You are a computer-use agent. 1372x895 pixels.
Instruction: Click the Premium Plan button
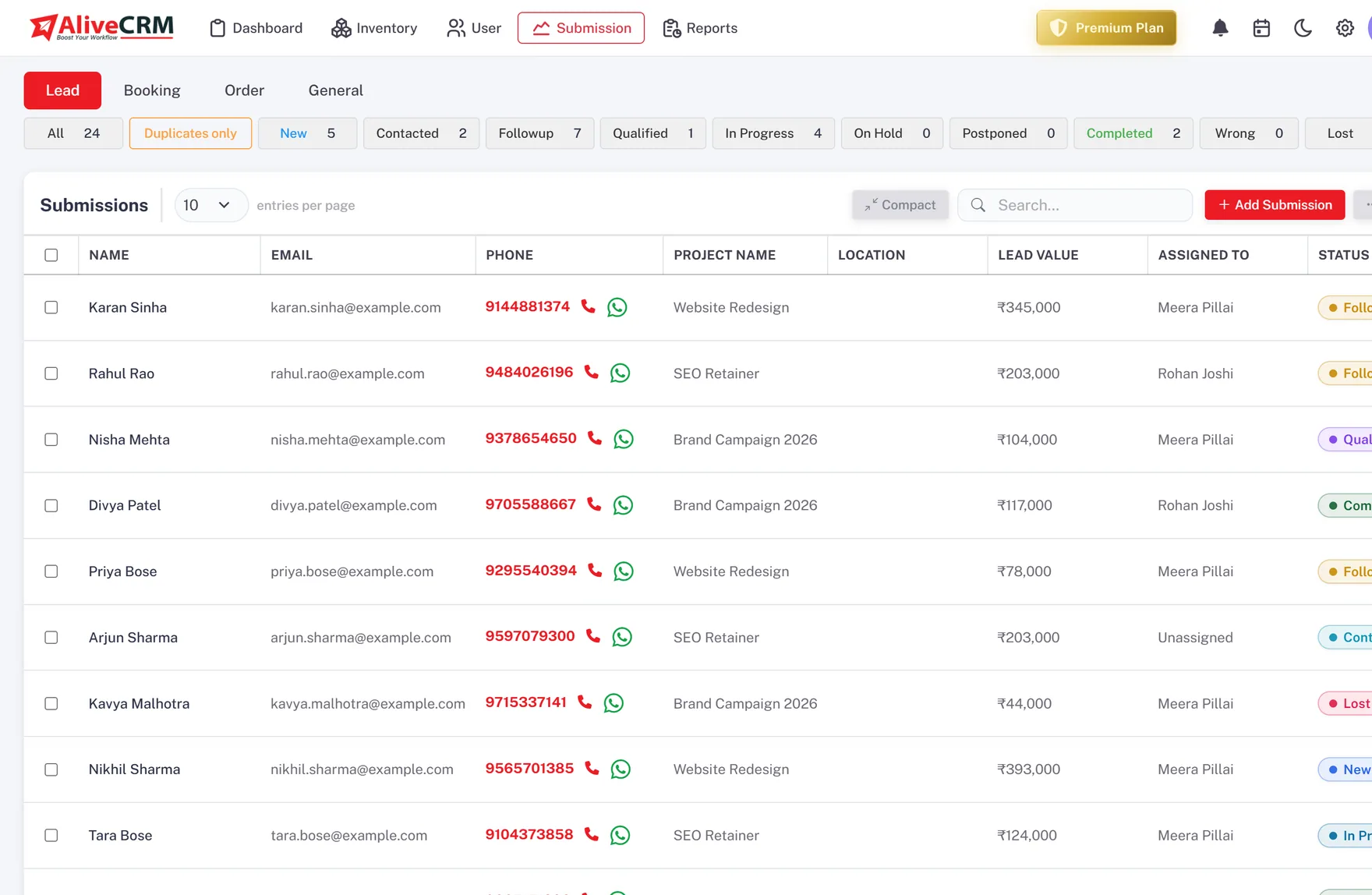coord(1106,28)
